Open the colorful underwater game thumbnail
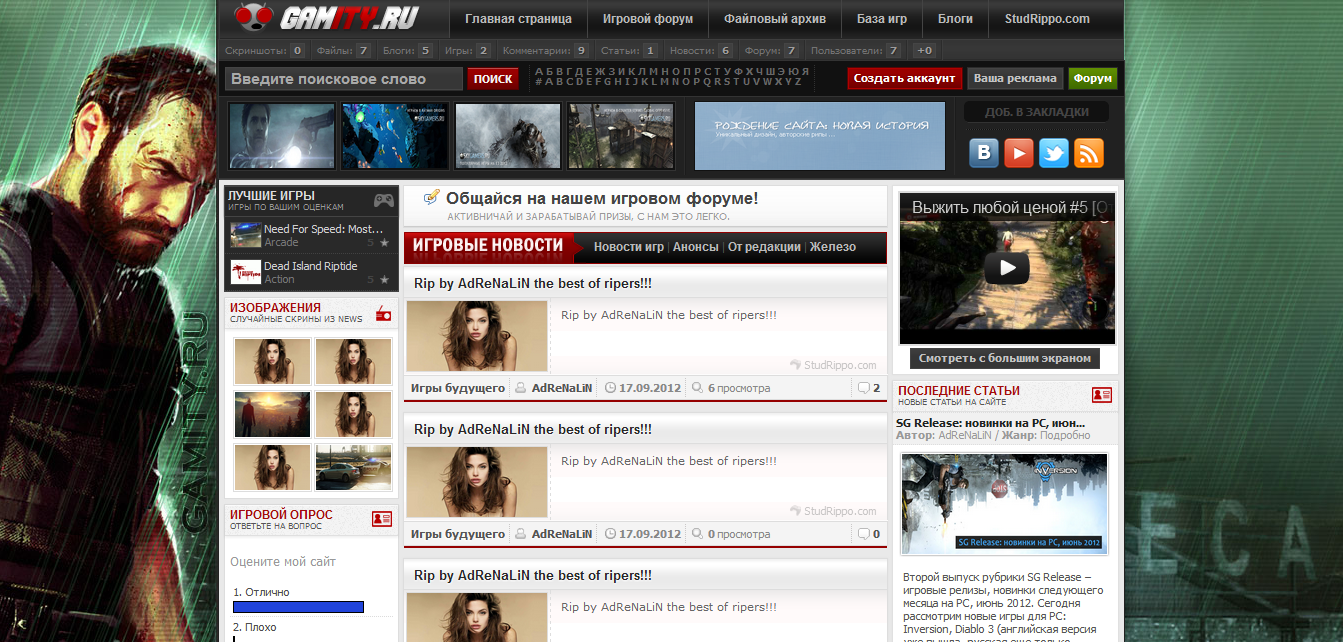The height and width of the screenshot is (642, 1343). [x=395, y=135]
